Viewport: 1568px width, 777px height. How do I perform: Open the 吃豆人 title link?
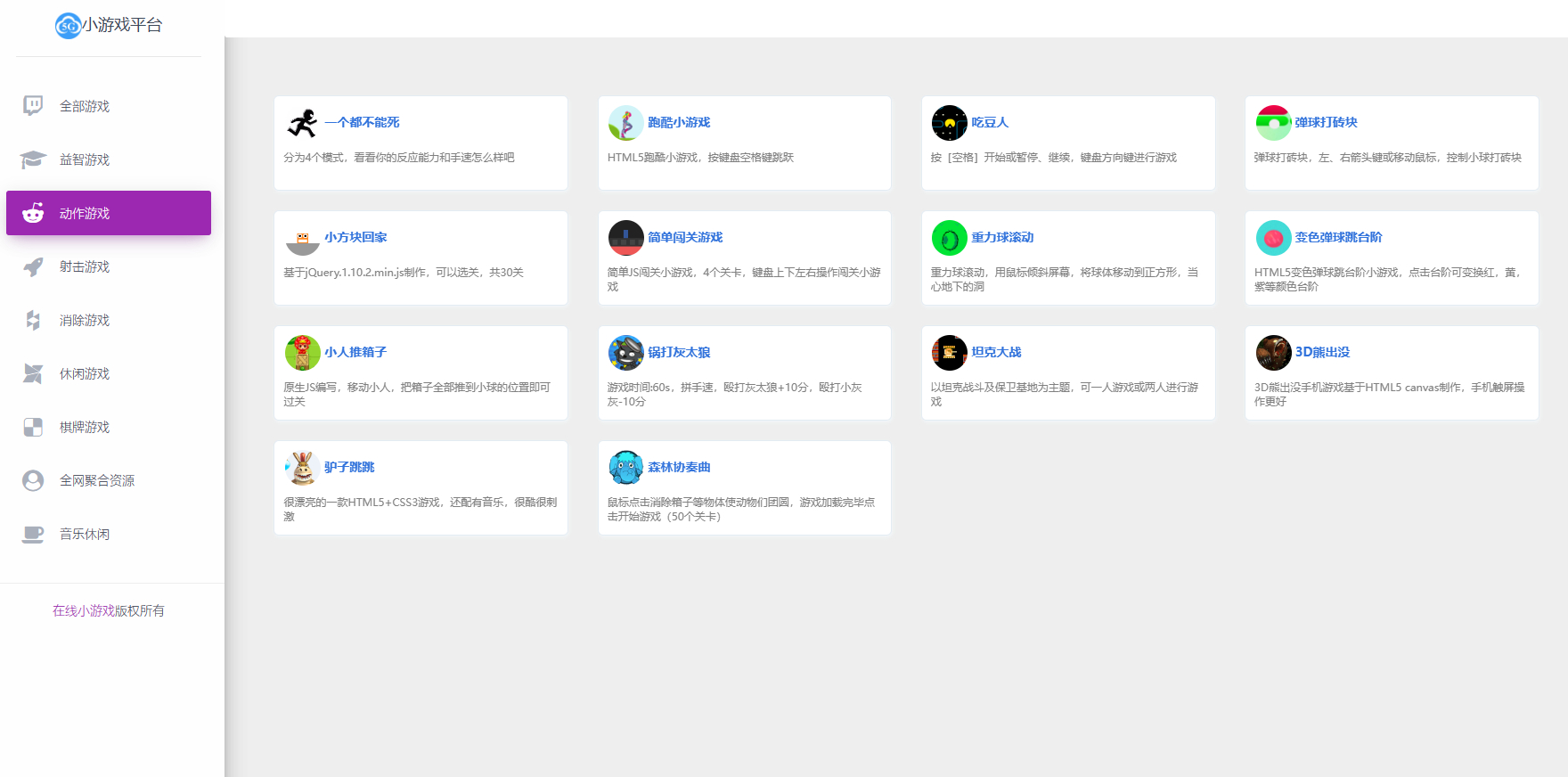click(x=990, y=122)
